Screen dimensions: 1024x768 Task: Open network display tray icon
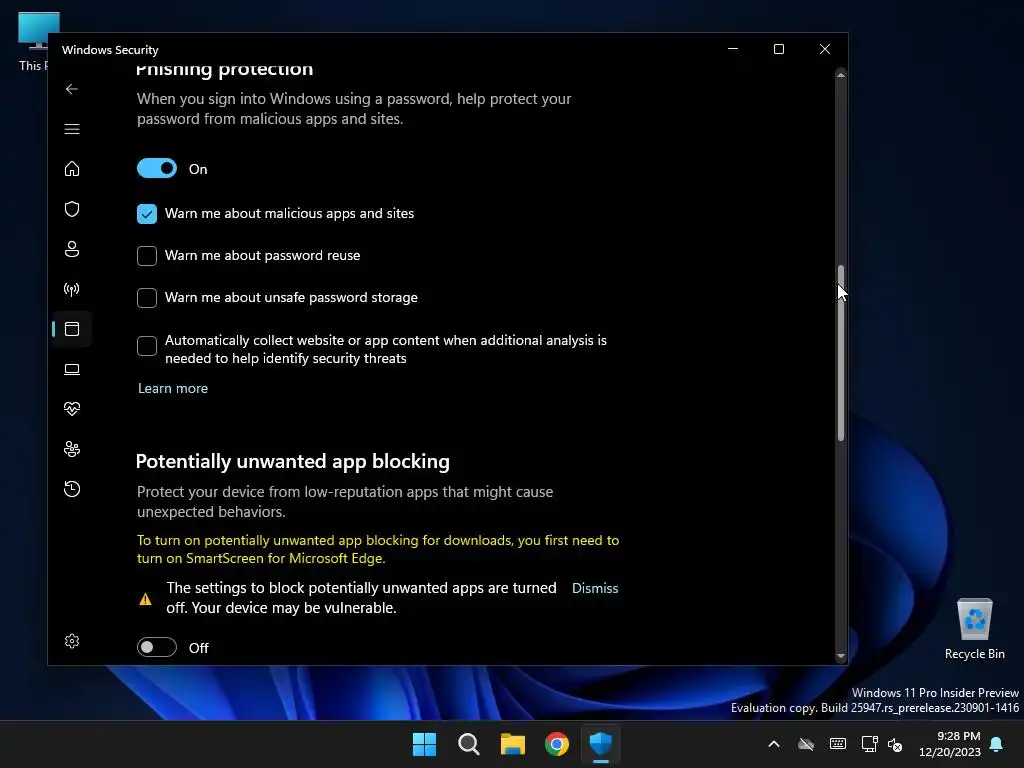(869, 744)
